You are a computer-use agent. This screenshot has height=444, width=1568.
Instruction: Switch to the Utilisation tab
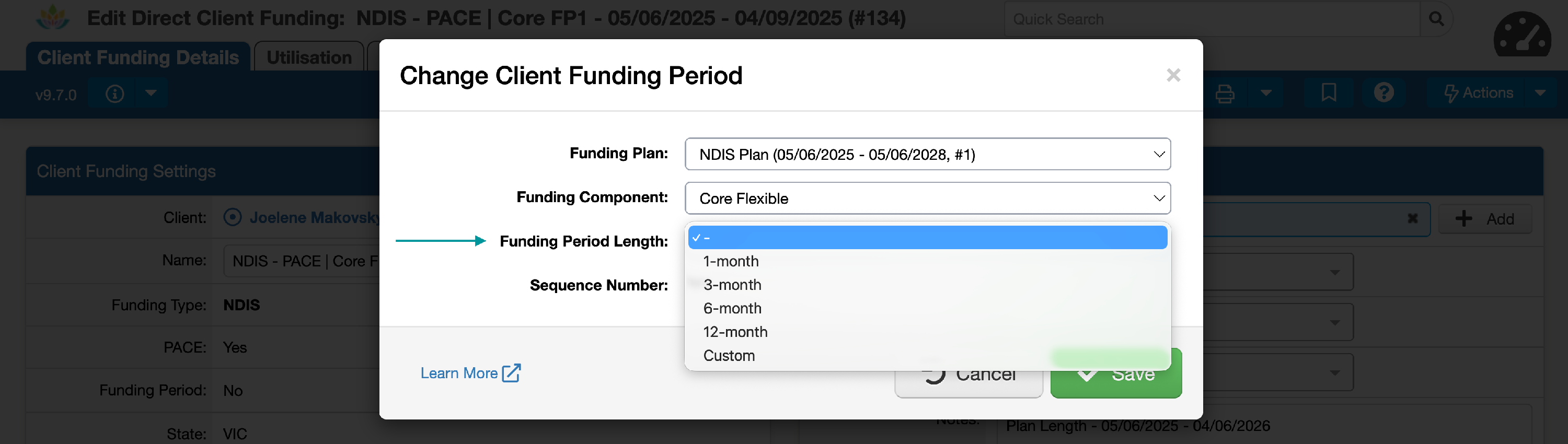308,58
